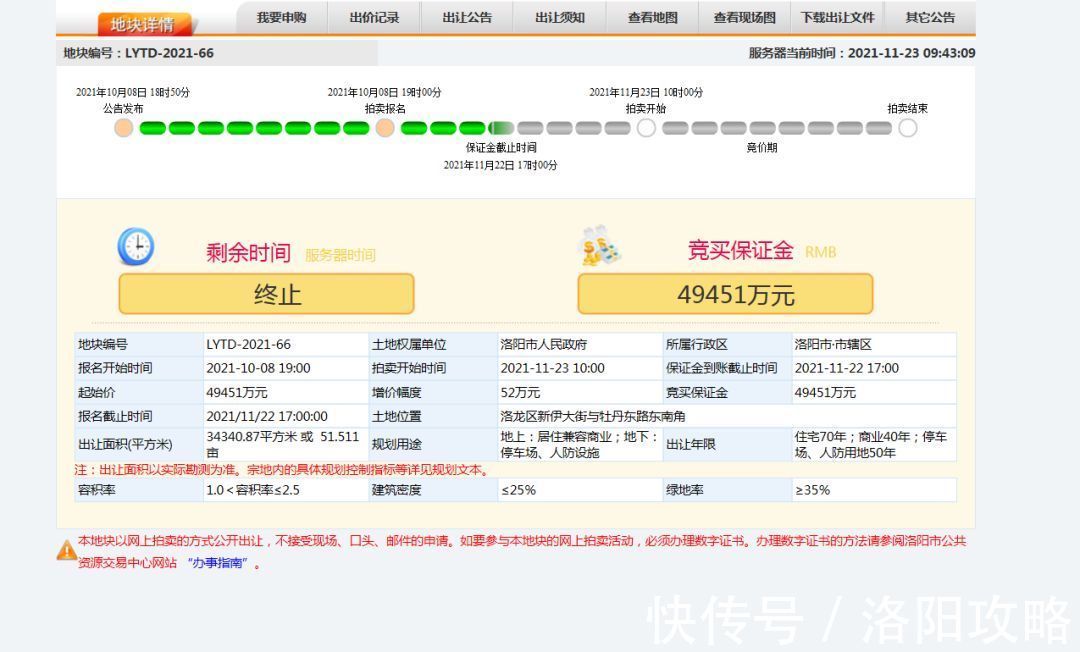Viewport: 1080px width, 652px height.
Task: Click the orange 拍卖报名 timeline circle
Action: click(385, 128)
